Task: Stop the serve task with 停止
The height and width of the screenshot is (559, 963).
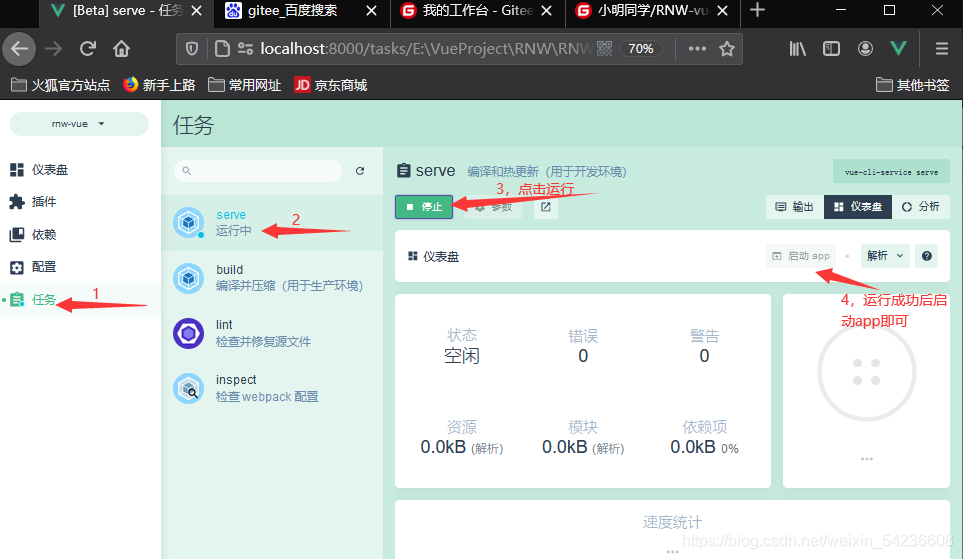Action: click(x=424, y=207)
